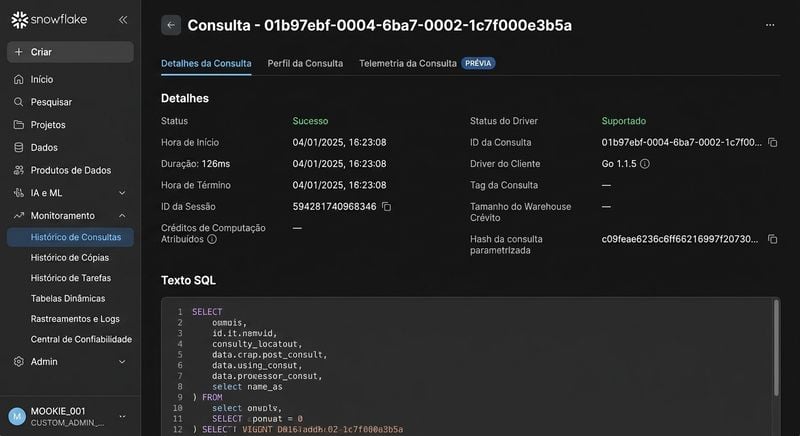Open Produtos de Dados

click(70, 170)
